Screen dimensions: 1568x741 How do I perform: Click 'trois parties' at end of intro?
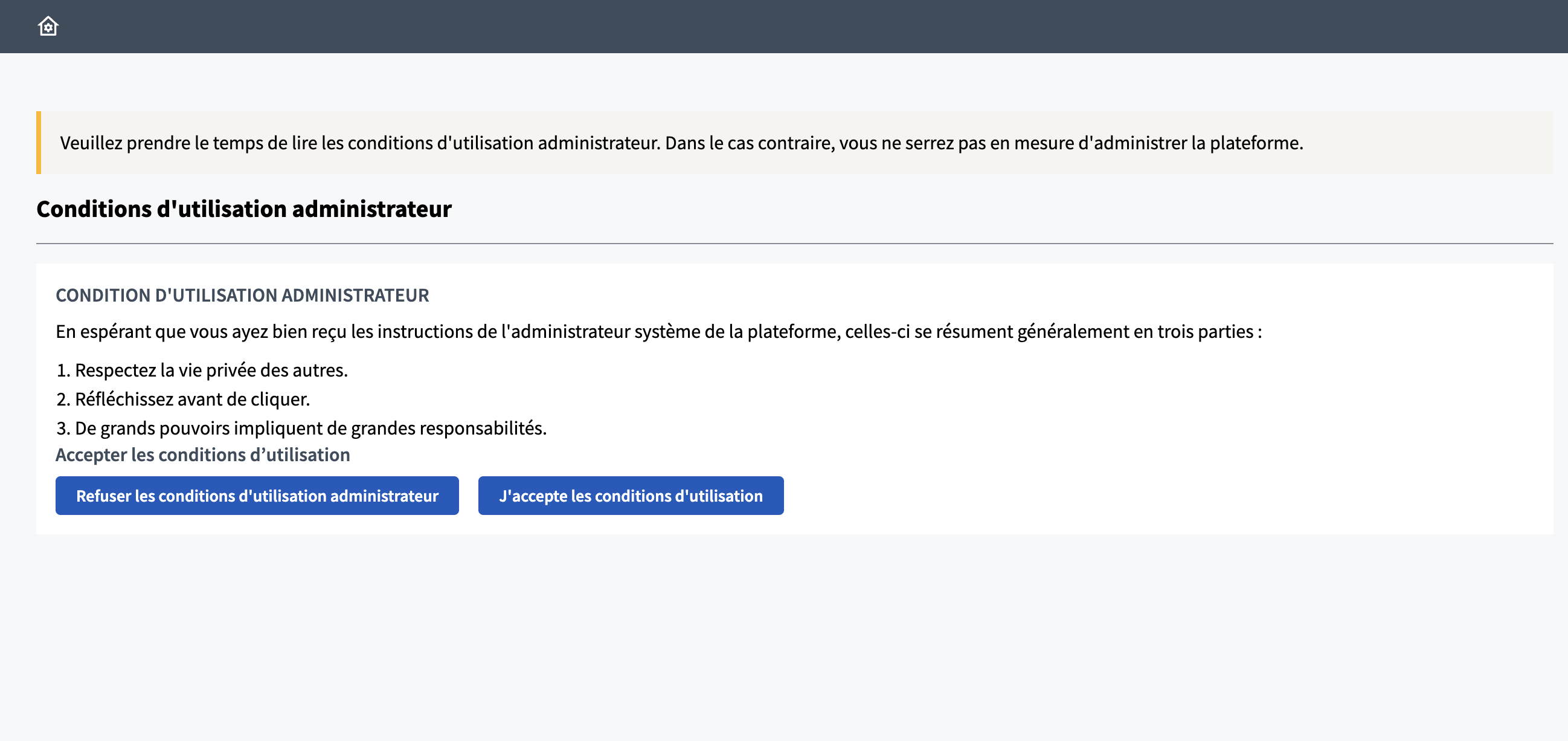point(1204,331)
